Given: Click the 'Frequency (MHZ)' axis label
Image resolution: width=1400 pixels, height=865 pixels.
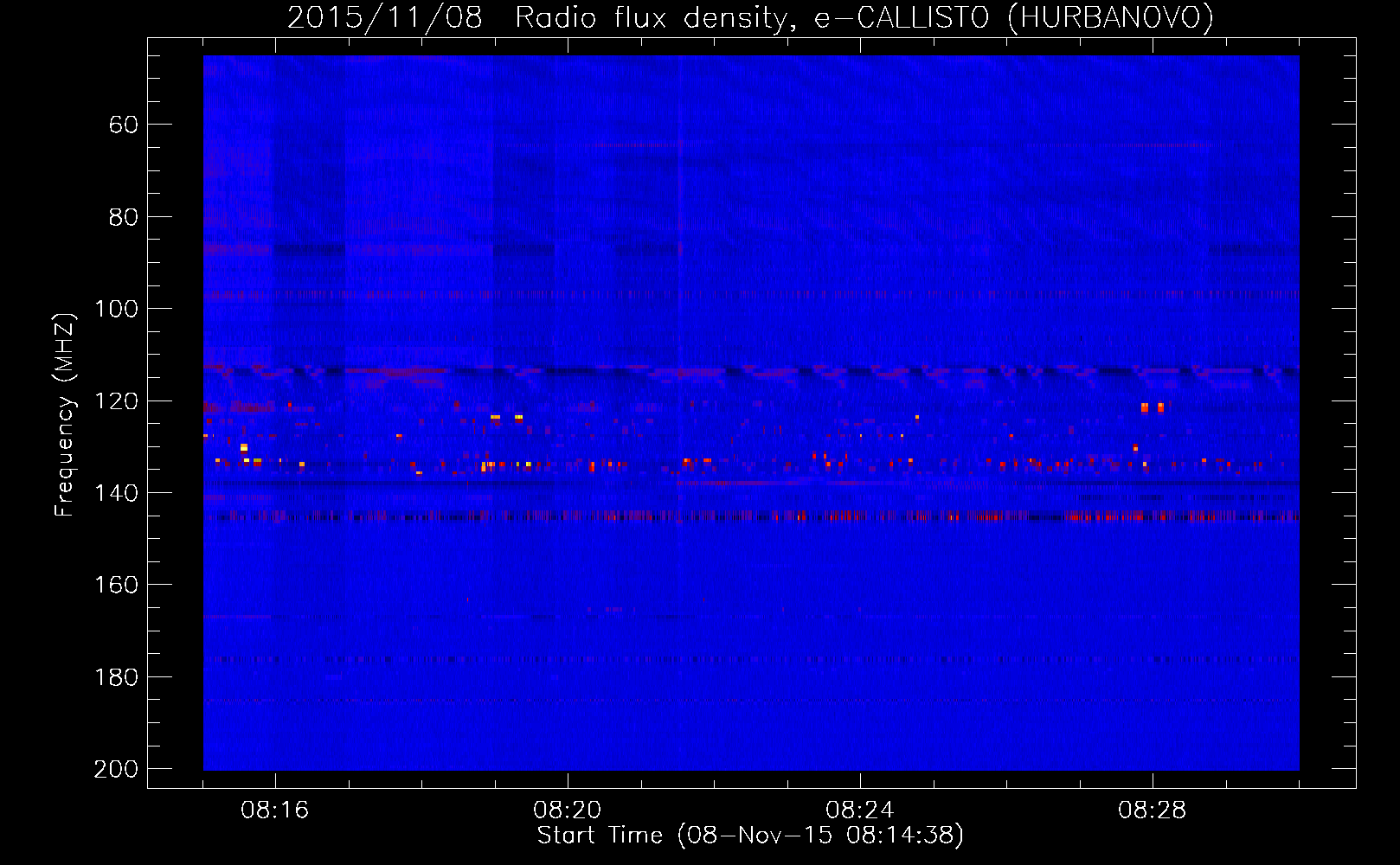Looking at the screenshot, I should pos(64,415).
